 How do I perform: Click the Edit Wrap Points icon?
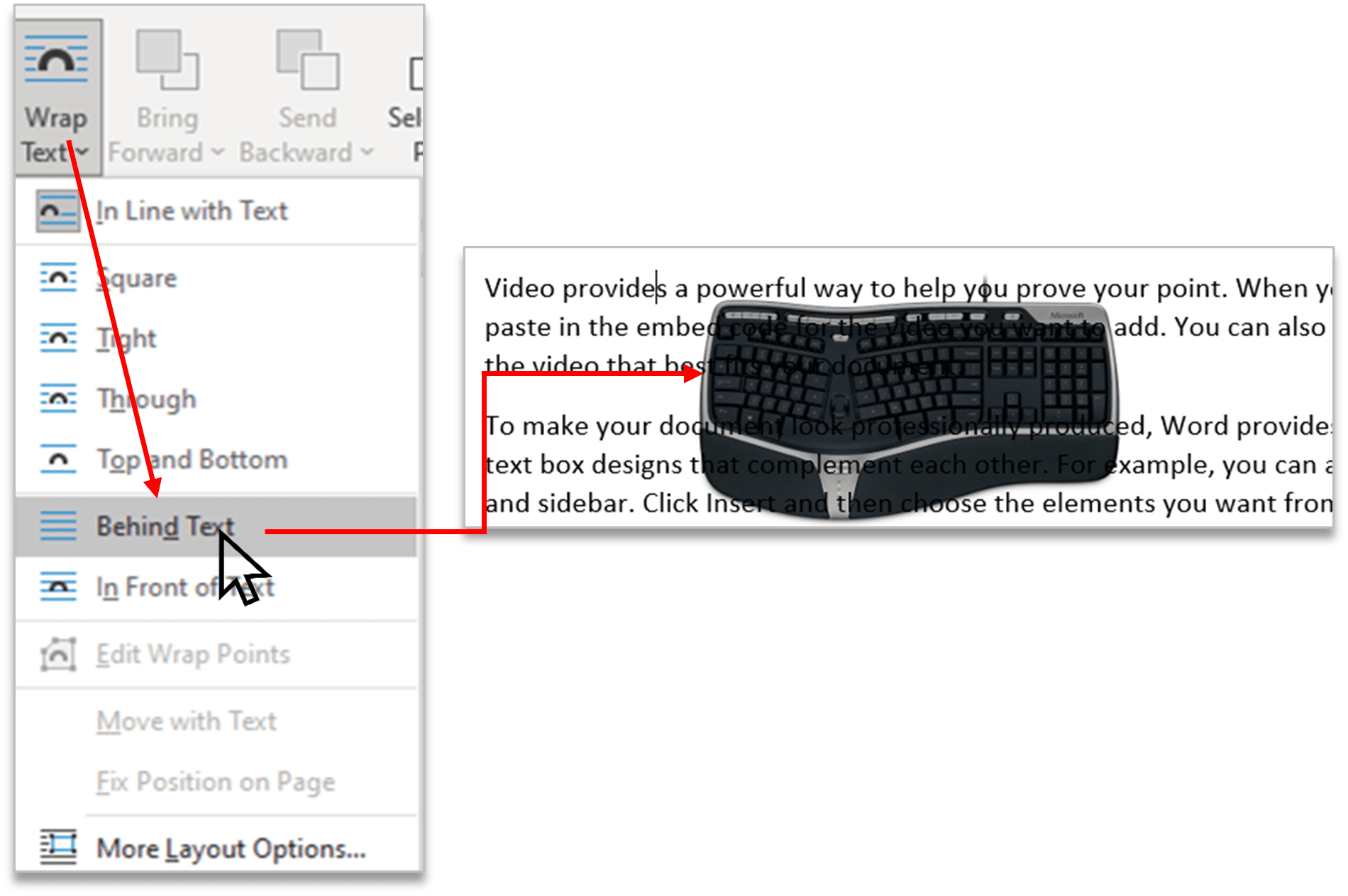(x=60, y=653)
